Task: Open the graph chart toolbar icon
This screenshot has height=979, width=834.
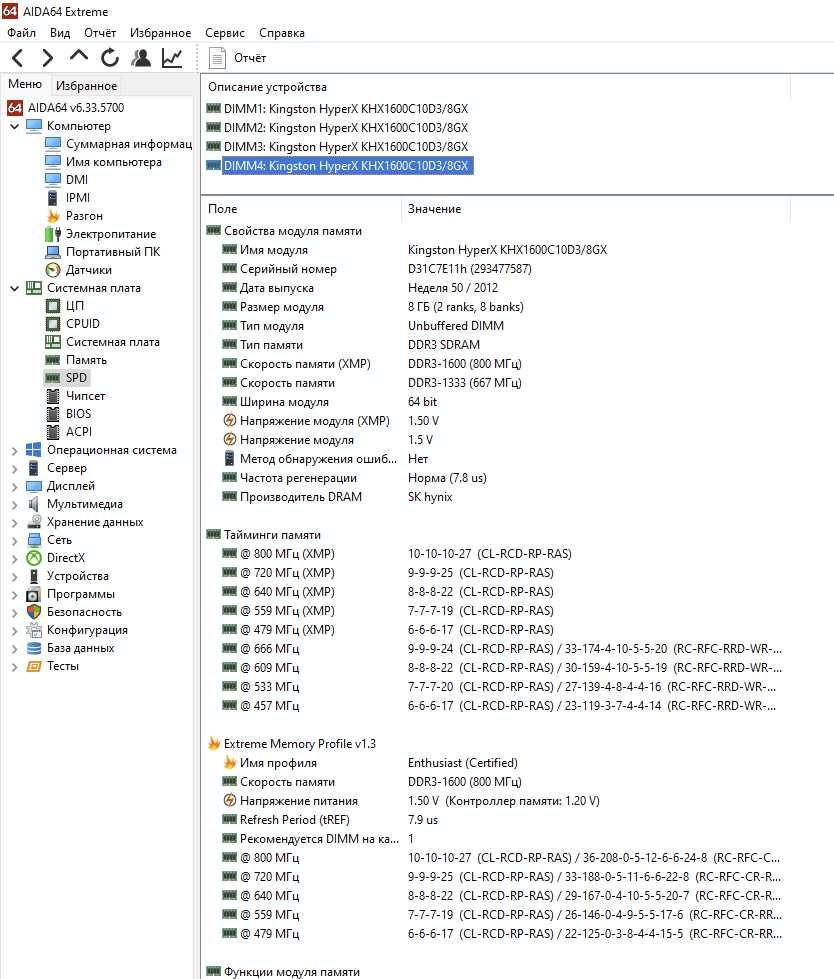Action: 172,58
